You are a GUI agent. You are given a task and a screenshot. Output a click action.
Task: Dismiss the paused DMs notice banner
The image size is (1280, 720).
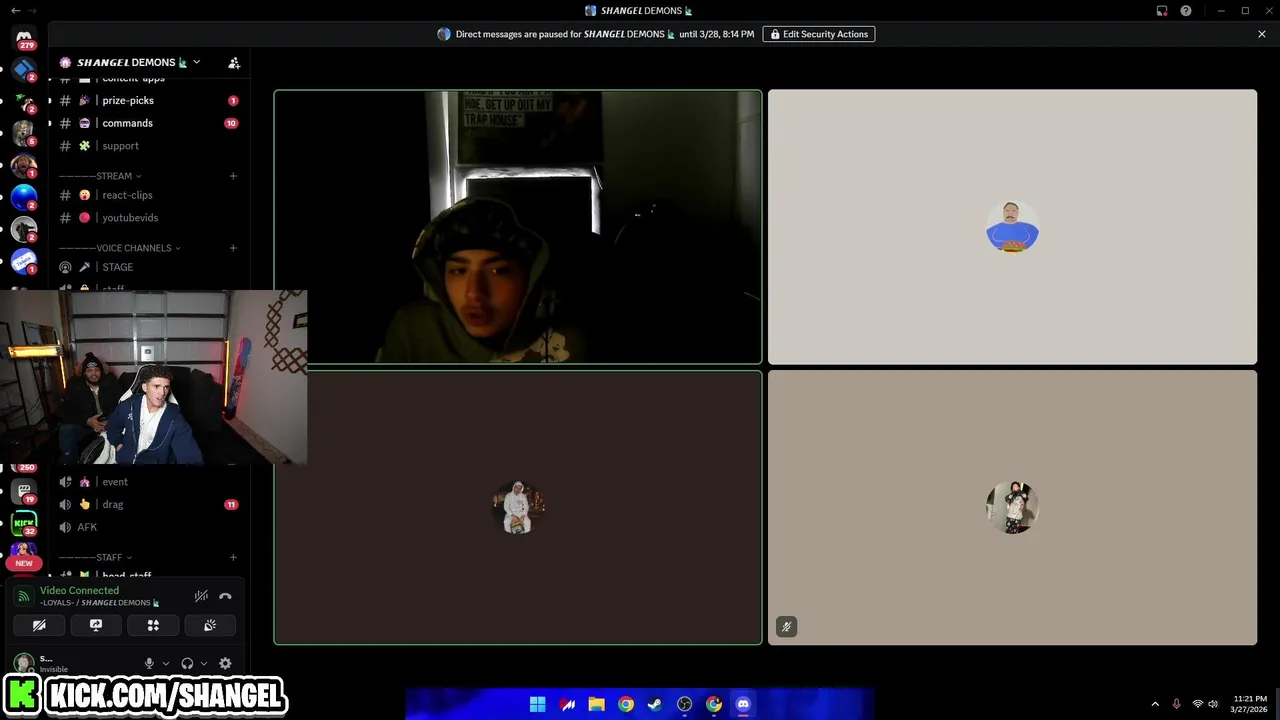pos(1262,34)
